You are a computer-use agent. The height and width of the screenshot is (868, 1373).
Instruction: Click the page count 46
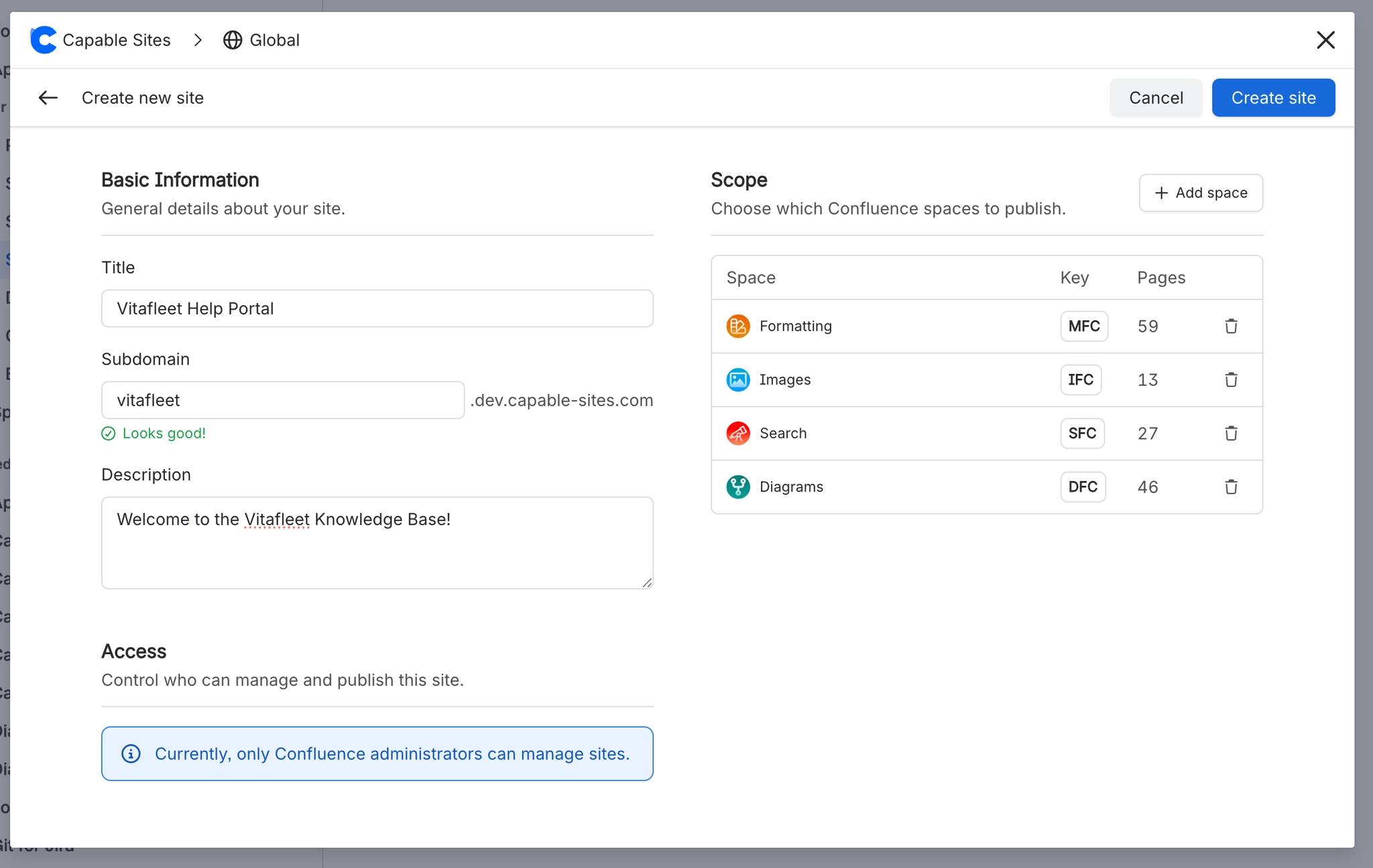1148,487
